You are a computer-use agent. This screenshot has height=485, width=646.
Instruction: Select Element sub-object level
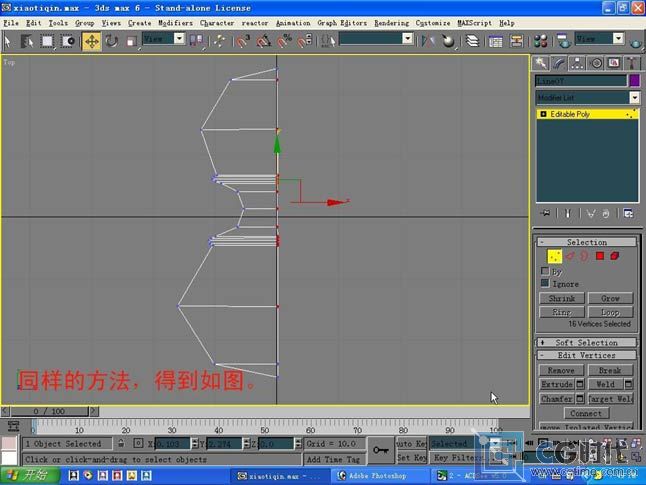tap(615, 256)
